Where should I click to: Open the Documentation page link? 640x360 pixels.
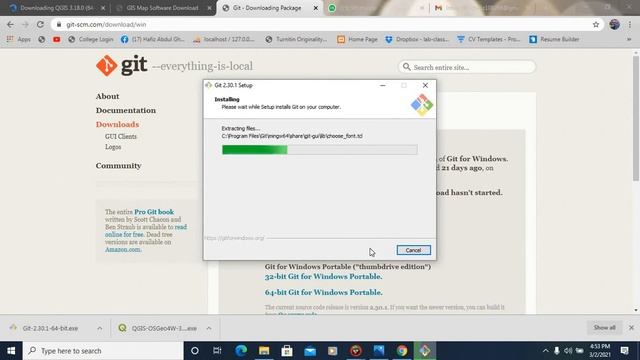(126, 110)
